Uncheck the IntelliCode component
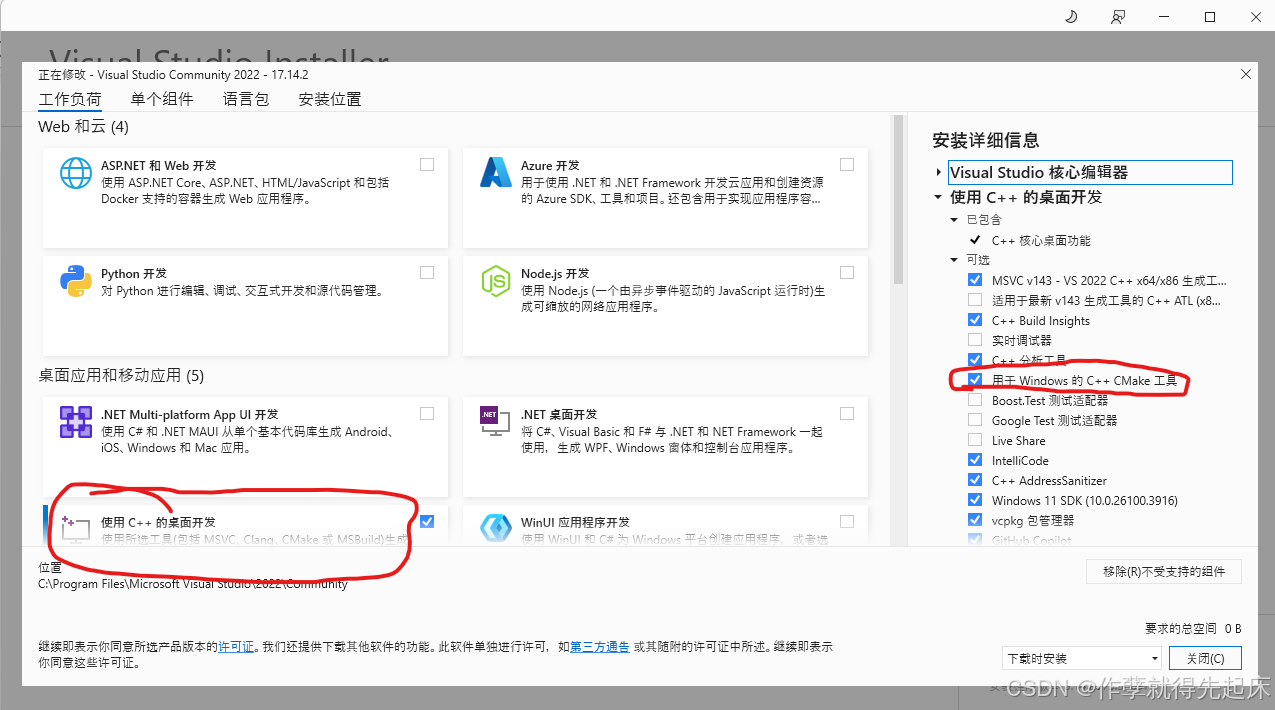The width and height of the screenshot is (1275, 710). click(x=975, y=460)
